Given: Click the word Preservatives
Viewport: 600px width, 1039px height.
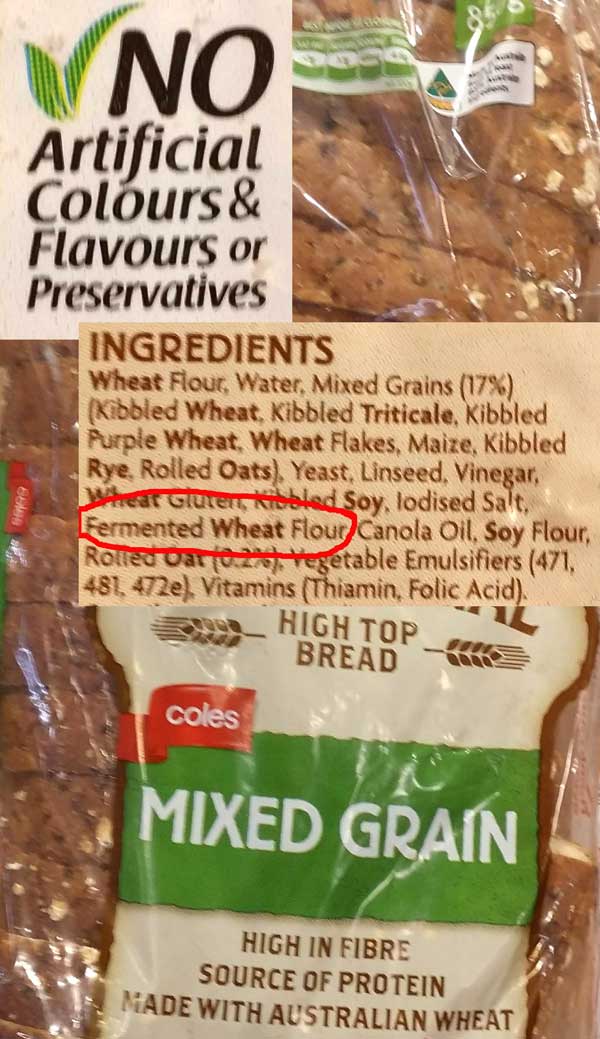Looking at the screenshot, I should tap(148, 294).
